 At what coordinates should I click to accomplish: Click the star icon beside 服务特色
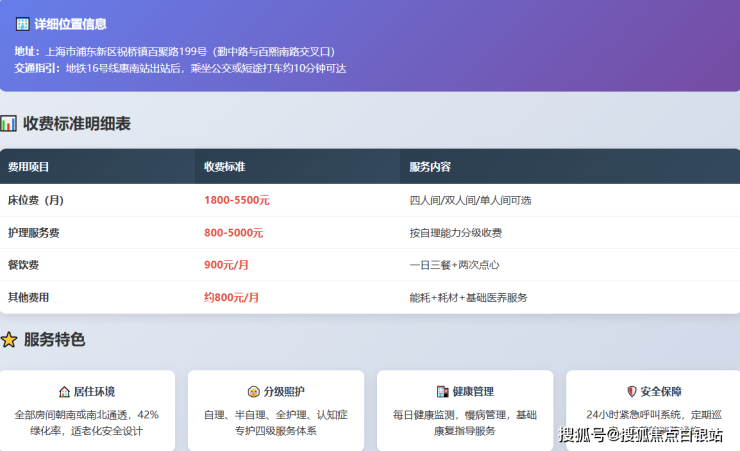[x=9, y=340]
